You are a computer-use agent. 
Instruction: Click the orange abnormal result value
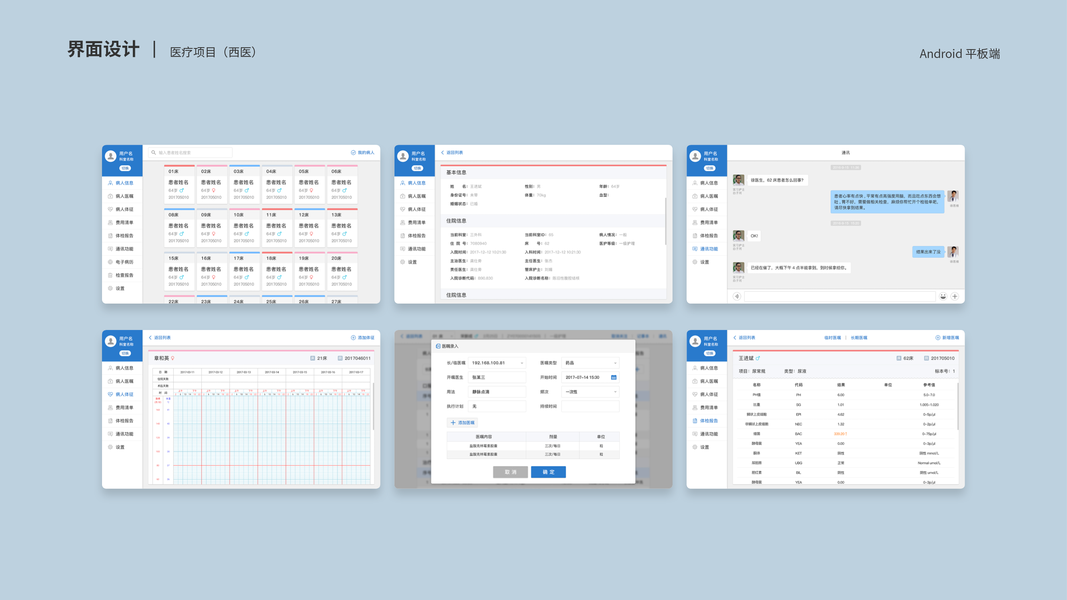[840, 433]
